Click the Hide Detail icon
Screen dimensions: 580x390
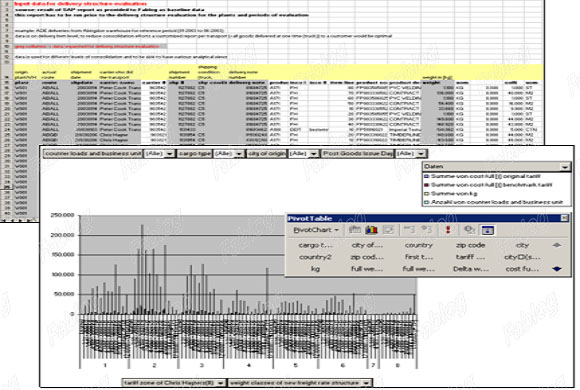click(409, 230)
